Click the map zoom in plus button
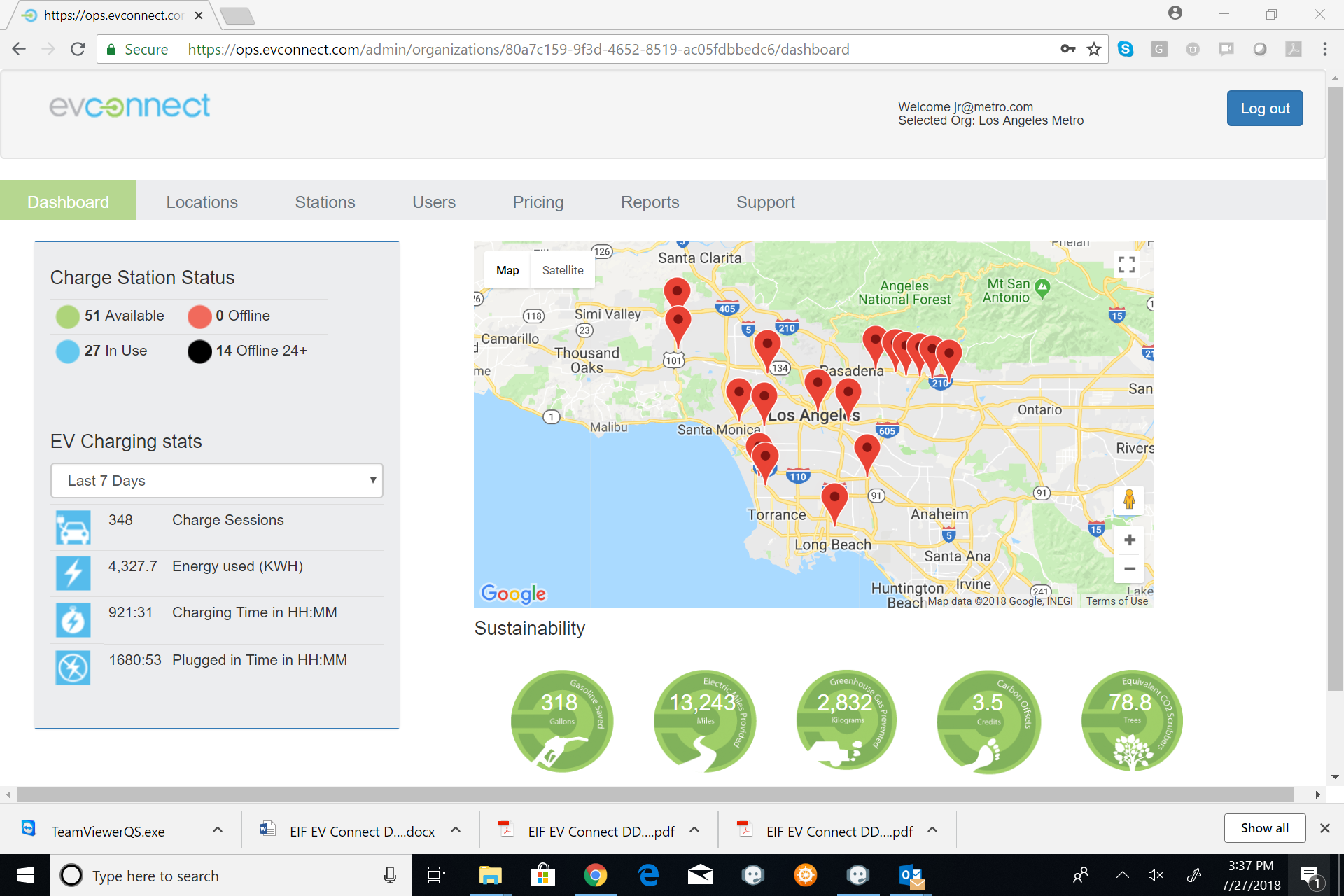Image resolution: width=1344 pixels, height=896 pixels. point(1129,540)
